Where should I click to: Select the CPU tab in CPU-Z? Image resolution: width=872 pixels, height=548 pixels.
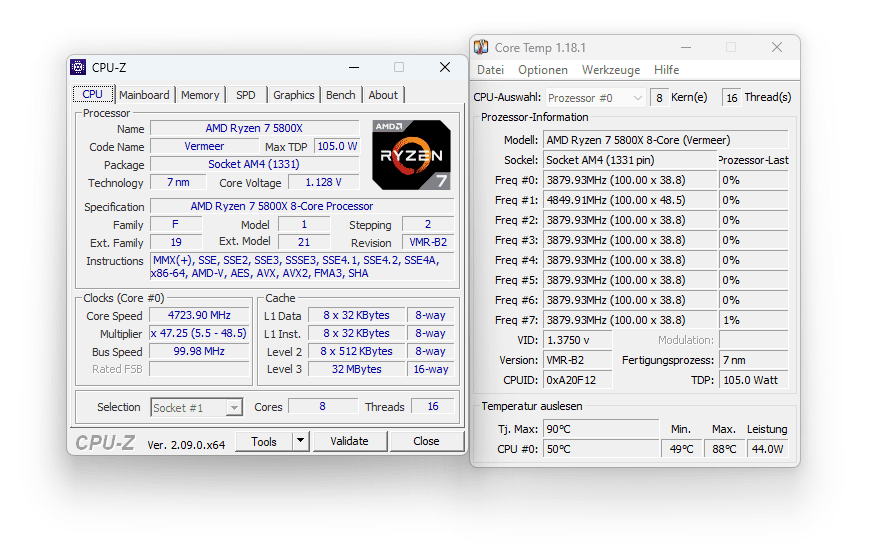point(93,94)
